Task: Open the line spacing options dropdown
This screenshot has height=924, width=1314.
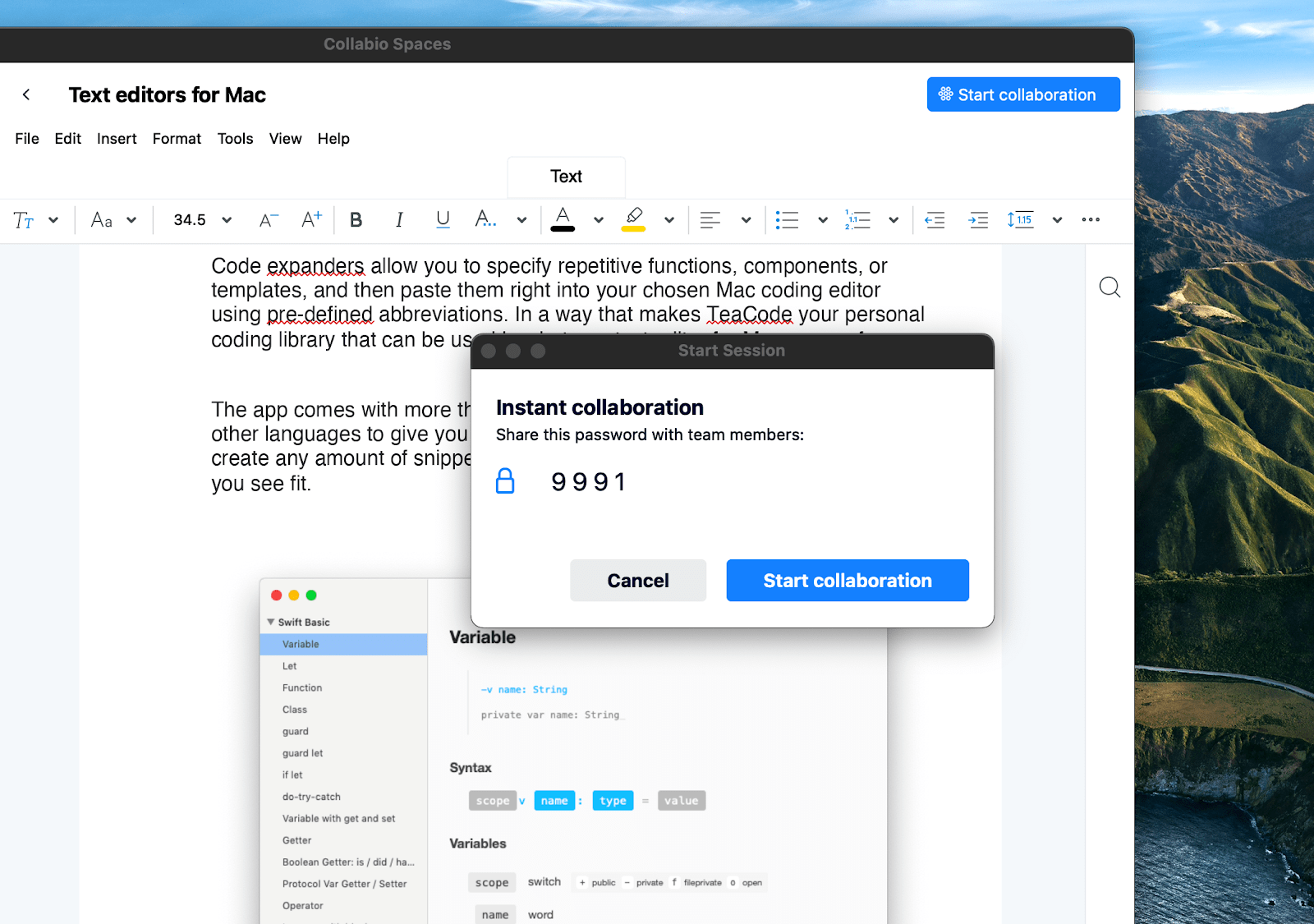Action: (1057, 219)
